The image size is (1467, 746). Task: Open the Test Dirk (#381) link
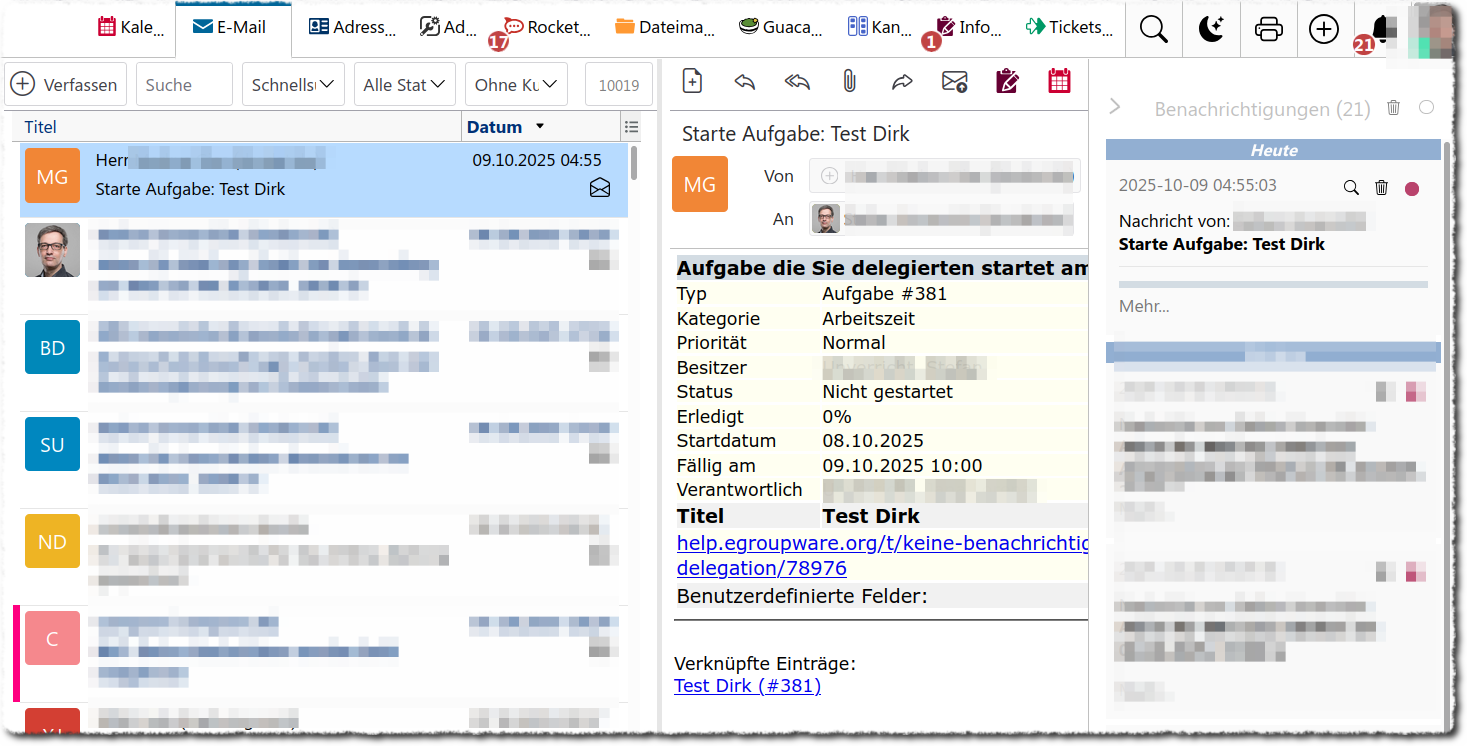point(747,686)
